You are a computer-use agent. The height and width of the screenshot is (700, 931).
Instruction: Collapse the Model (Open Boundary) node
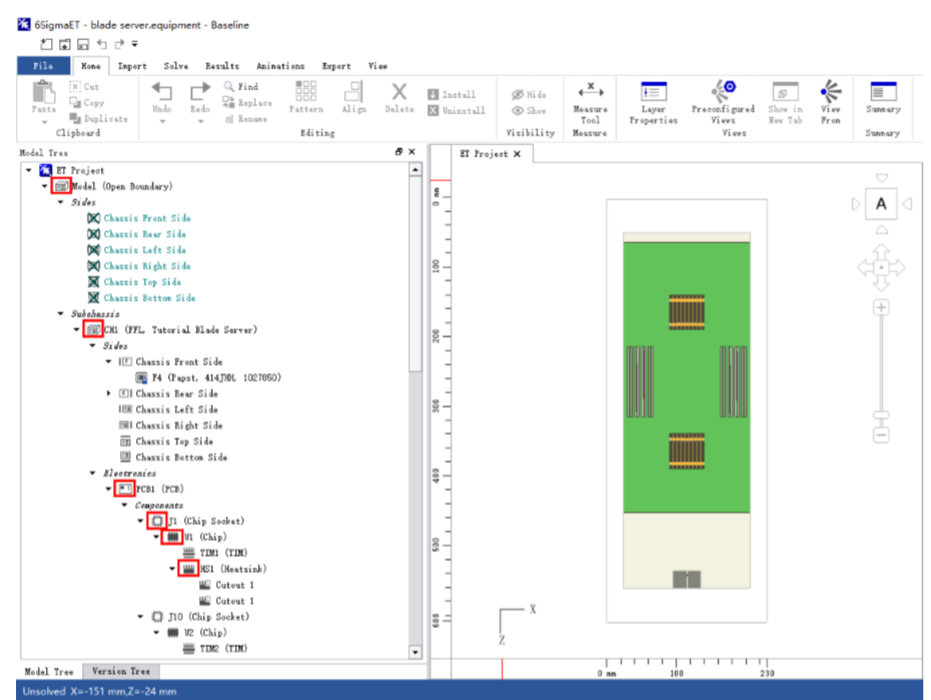(45, 186)
